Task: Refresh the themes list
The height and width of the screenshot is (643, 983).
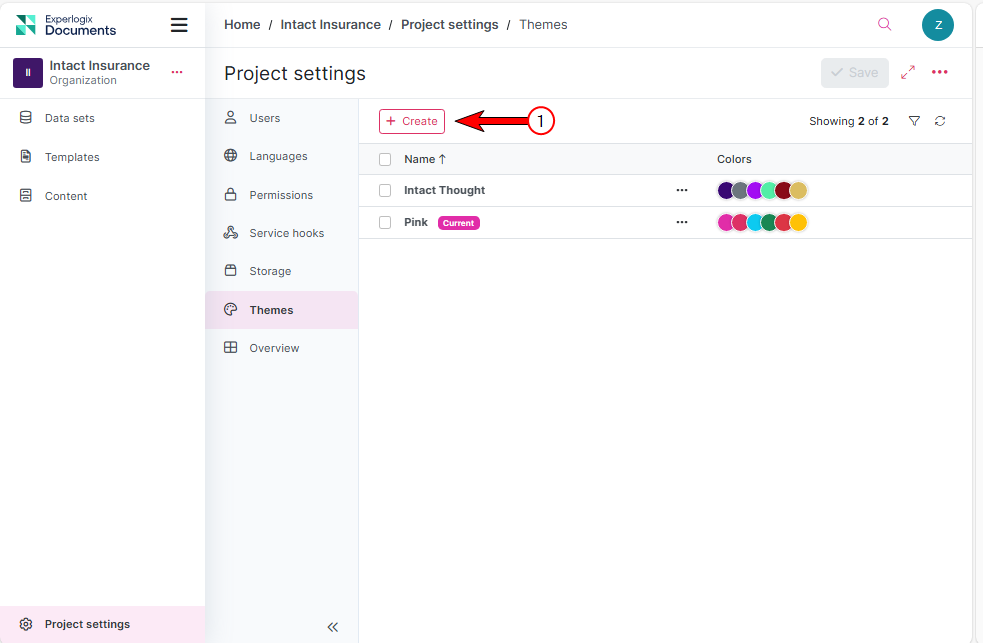Action: click(x=940, y=121)
